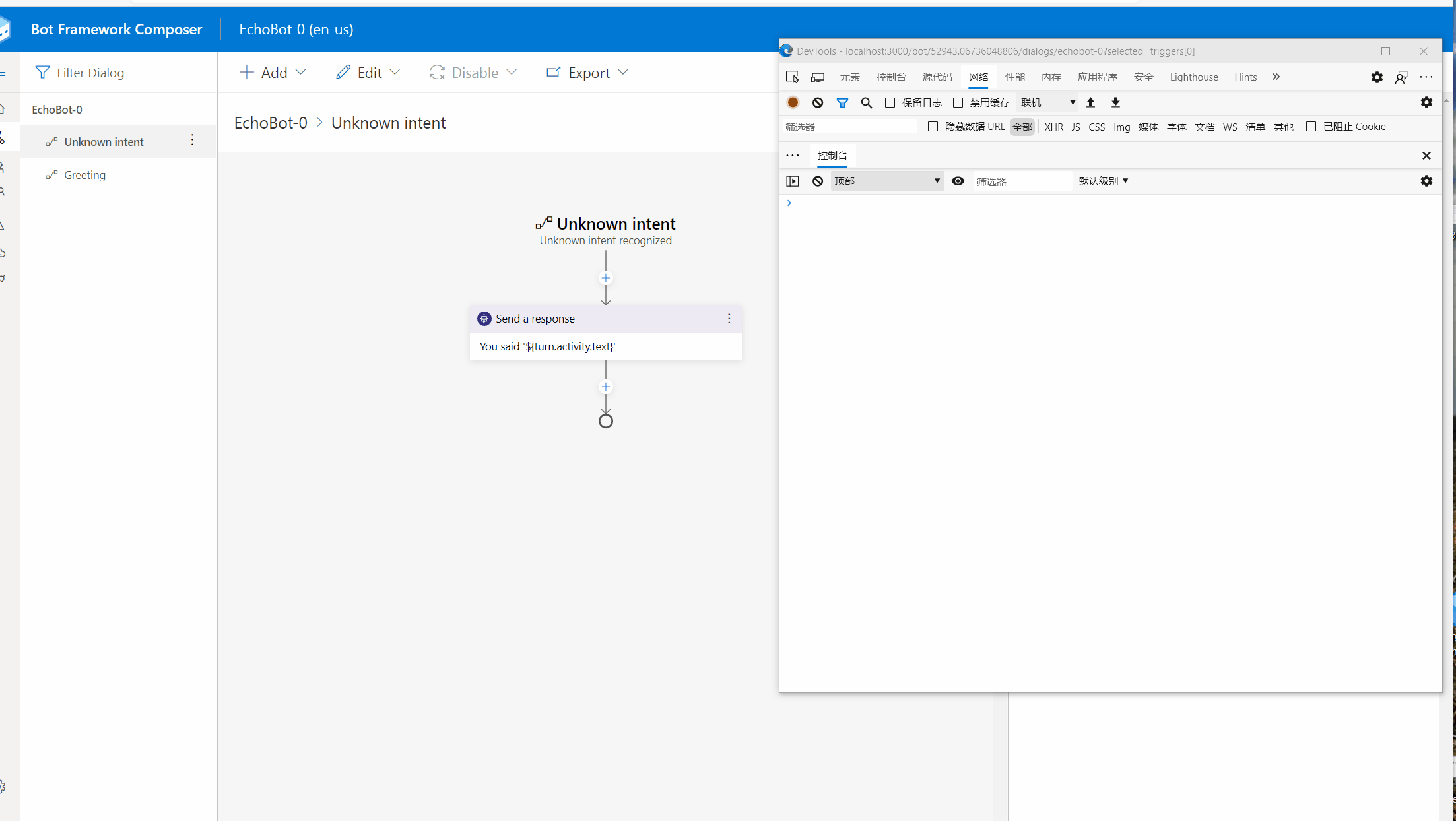The height and width of the screenshot is (821, 1456).
Task: Click the Disable button in Composer
Action: coord(473,72)
